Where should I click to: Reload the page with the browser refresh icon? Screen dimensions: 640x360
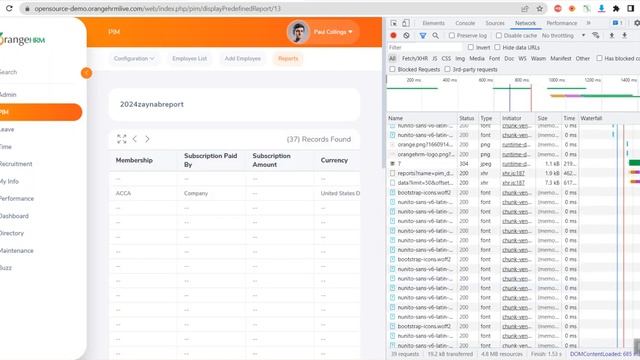click(x=9, y=8)
